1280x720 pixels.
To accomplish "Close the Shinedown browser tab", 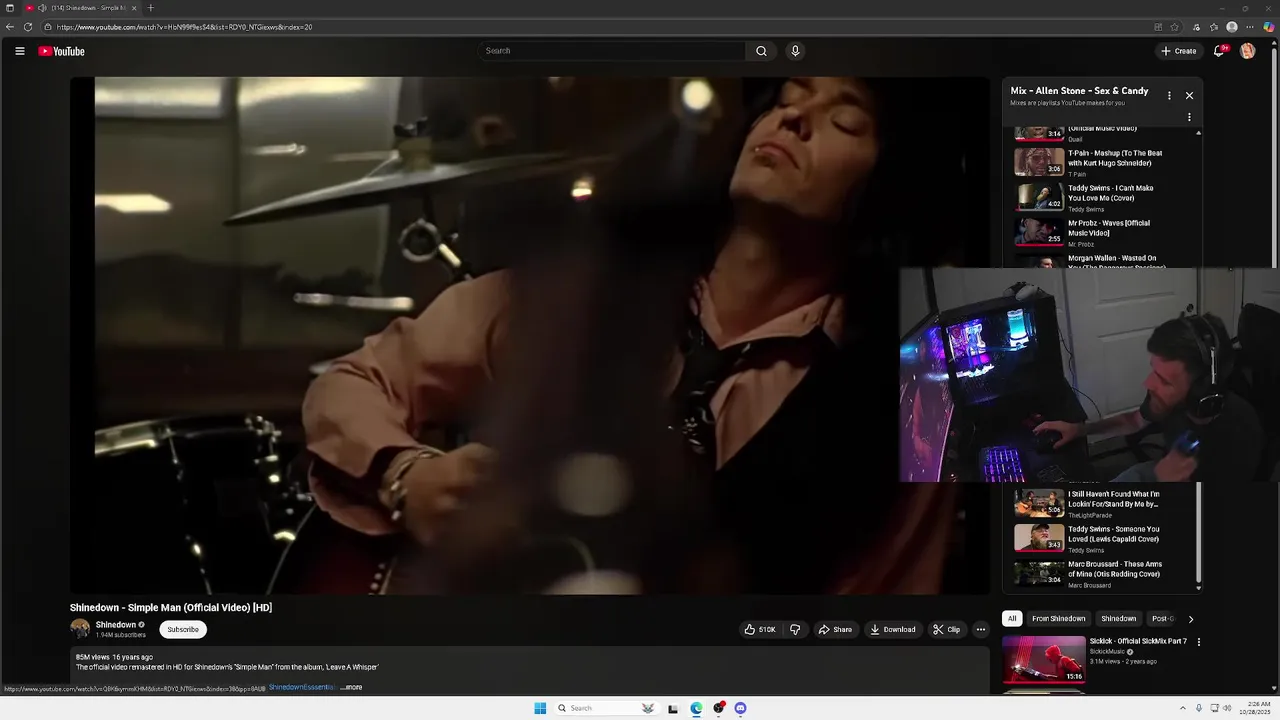I will pos(134,8).
